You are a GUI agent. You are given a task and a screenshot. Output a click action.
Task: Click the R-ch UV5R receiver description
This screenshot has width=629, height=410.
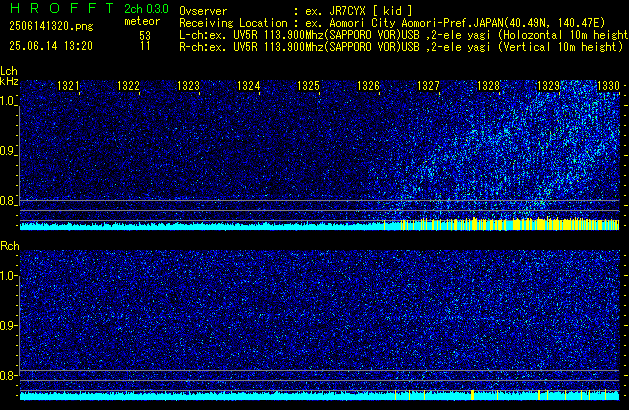(401, 47)
